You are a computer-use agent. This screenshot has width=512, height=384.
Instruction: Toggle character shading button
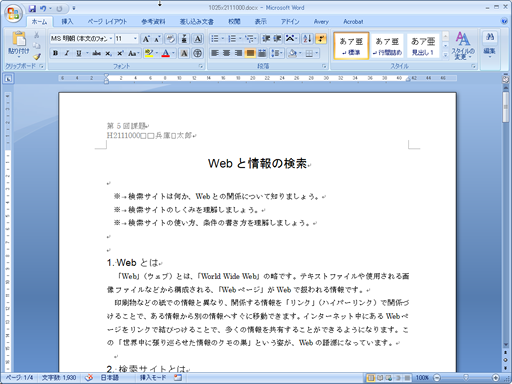point(184,53)
